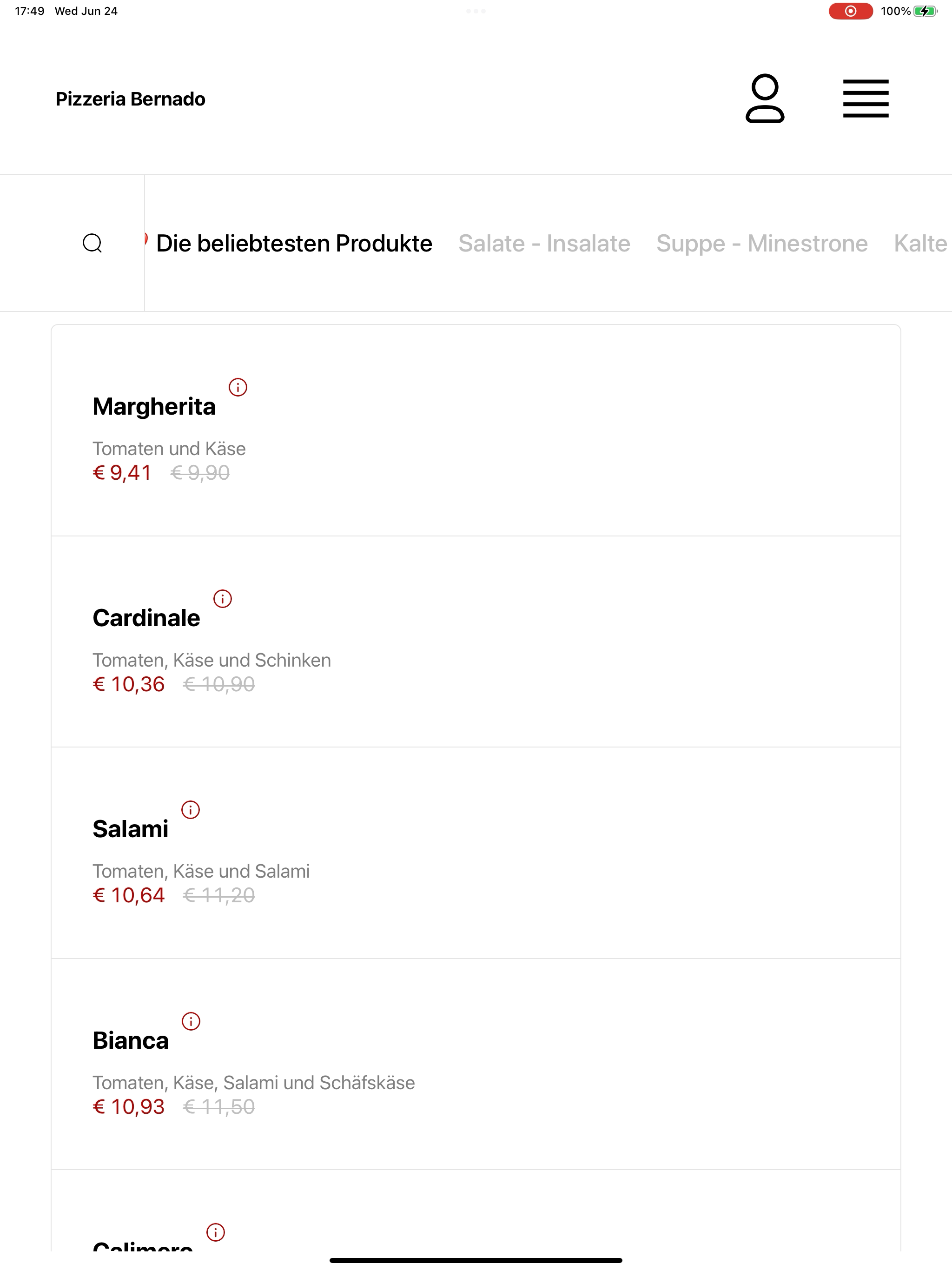Show info for Margherita pizza
This screenshot has width=952, height=1270.
click(x=238, y=388)
